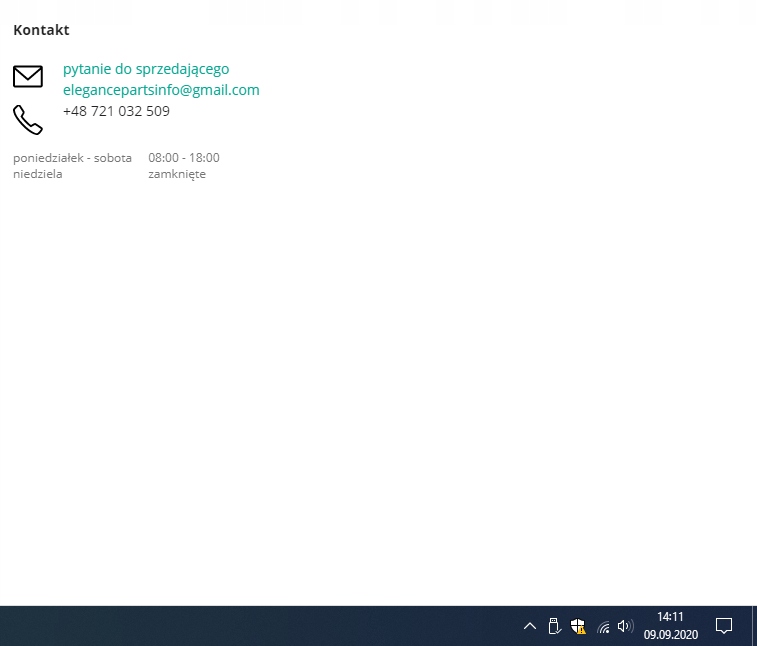Screen dimensions: 757x646
Task: Click 'zamknięte' text
Action: (177, 174)
